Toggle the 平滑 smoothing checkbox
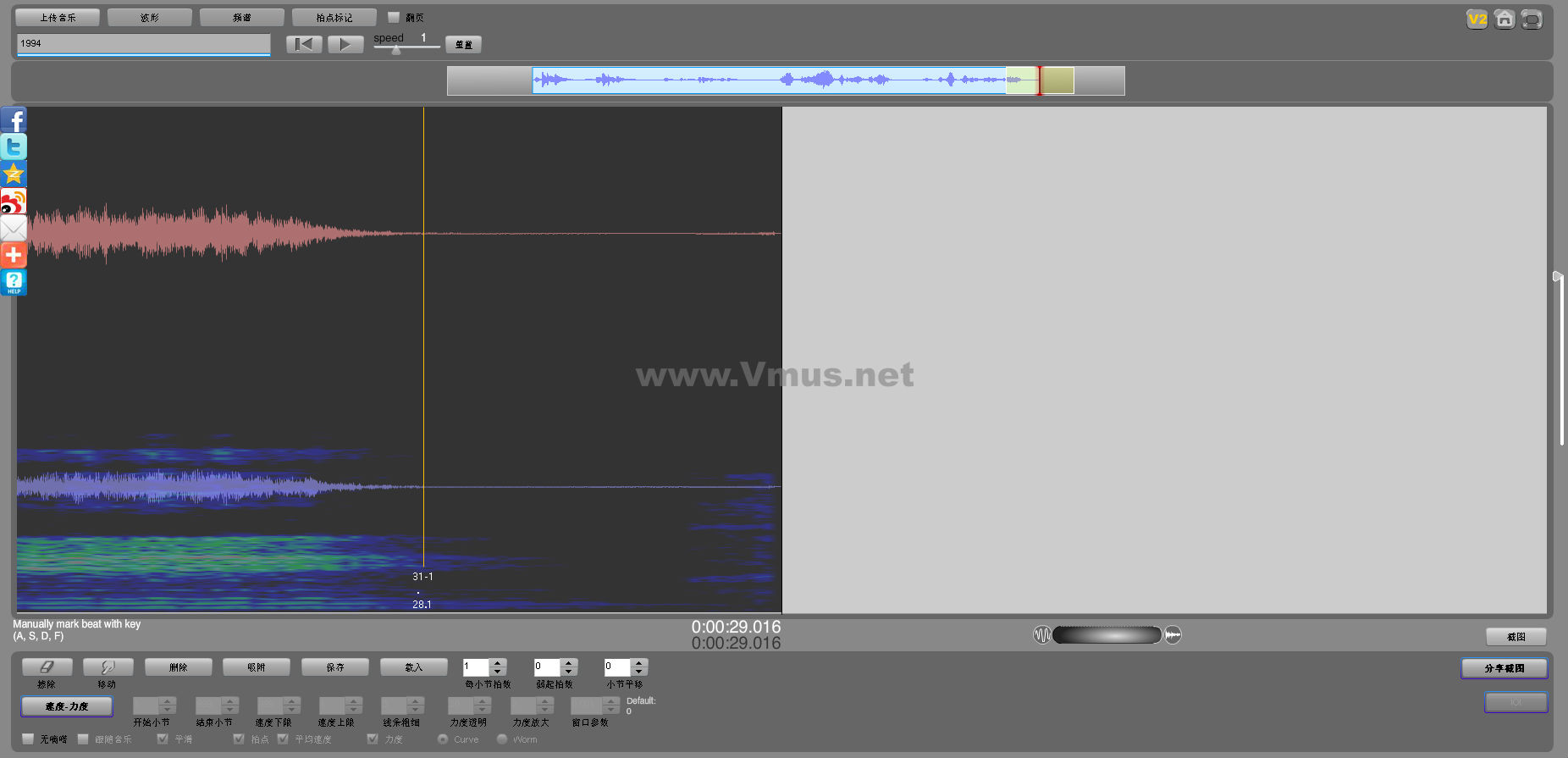Viewport: 1568px width, 758px height. click(163, 739)
